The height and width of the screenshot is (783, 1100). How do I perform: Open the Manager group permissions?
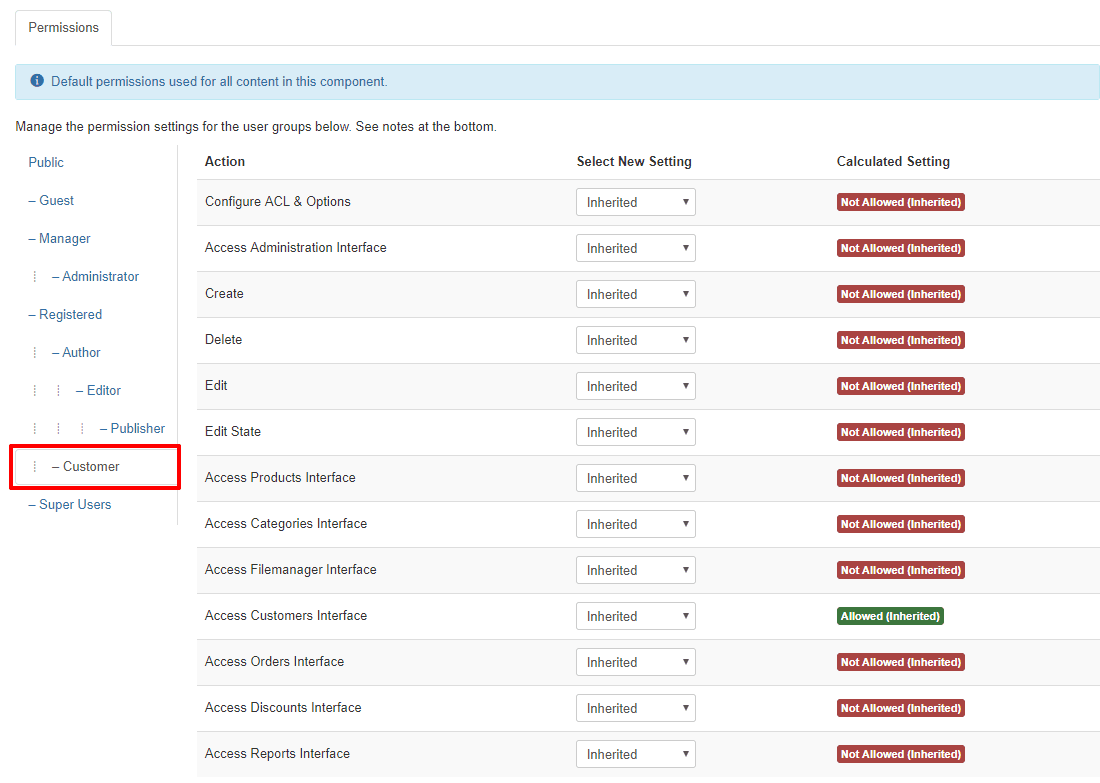click(x=64, y=238)
